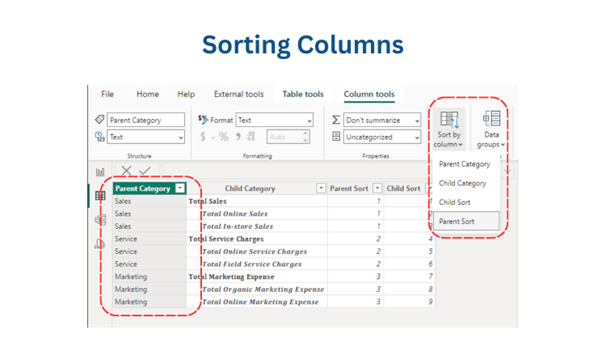The height and width of the screenshot is (364, 606).
Task: Open the Data groups menu
Action: pyautogui.click(x=491, y=129)
